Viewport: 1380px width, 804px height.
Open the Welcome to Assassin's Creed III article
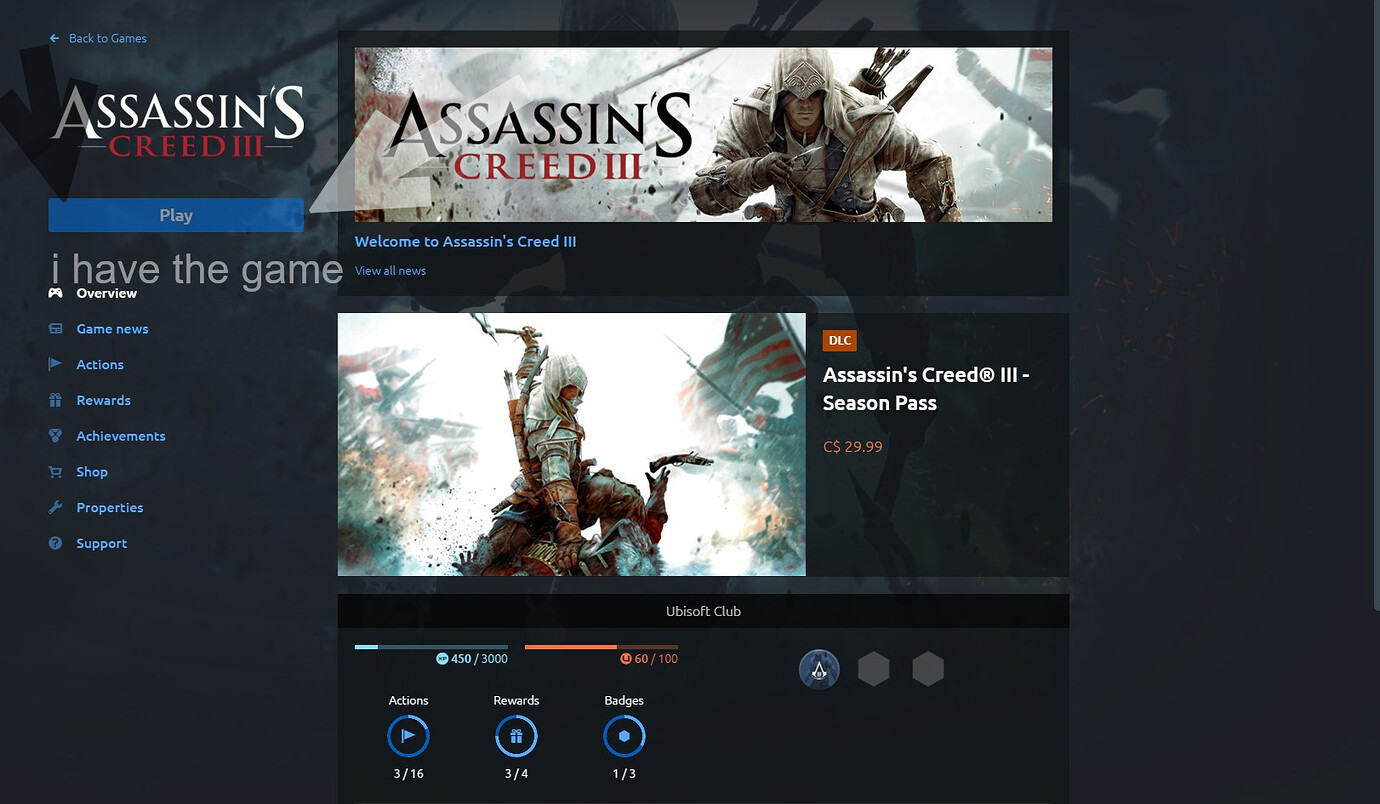[x=465, y=241]
